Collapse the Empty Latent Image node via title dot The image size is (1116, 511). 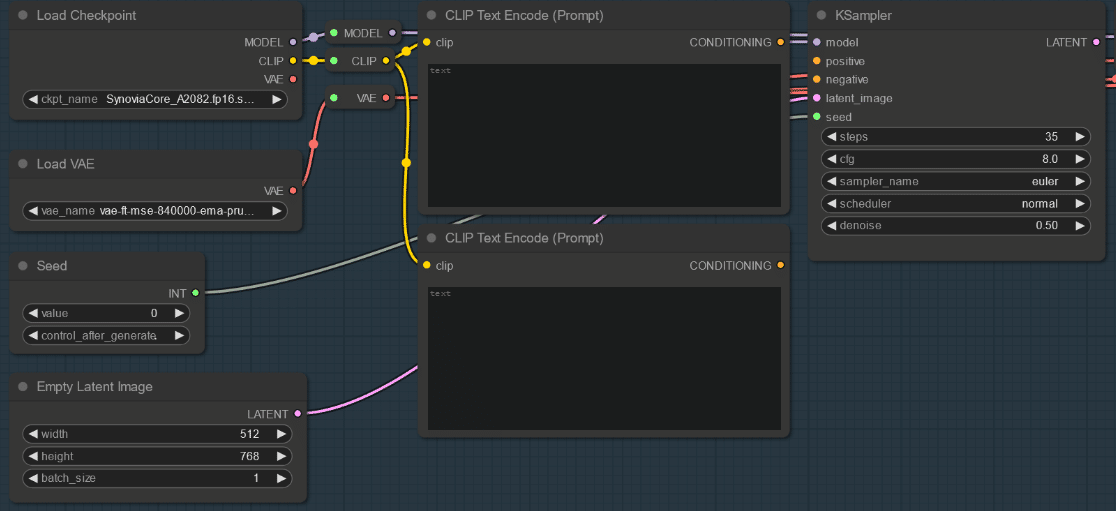pos(23,387)
